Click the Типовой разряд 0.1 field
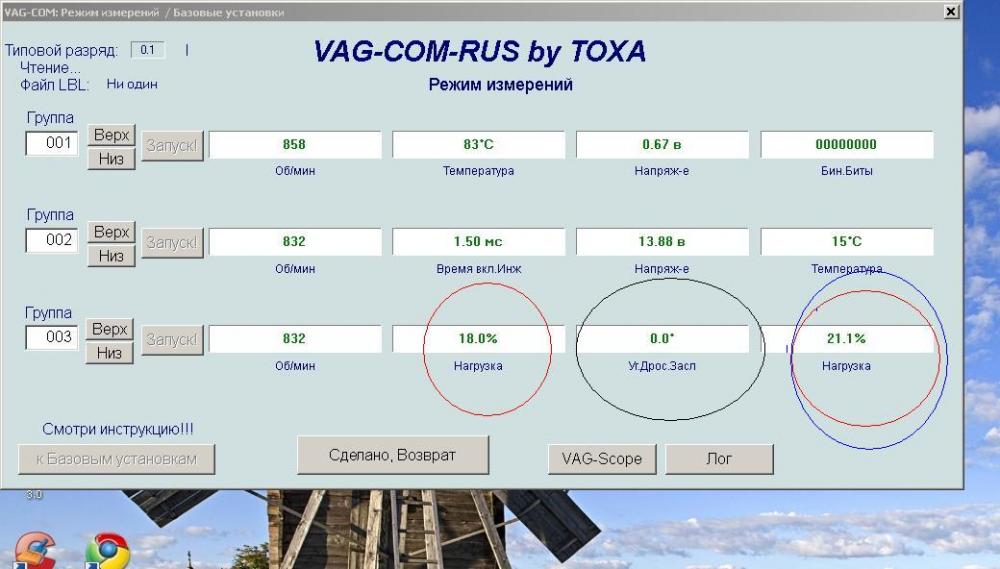Screen dimensions: 1000x569 pos(148,50)
